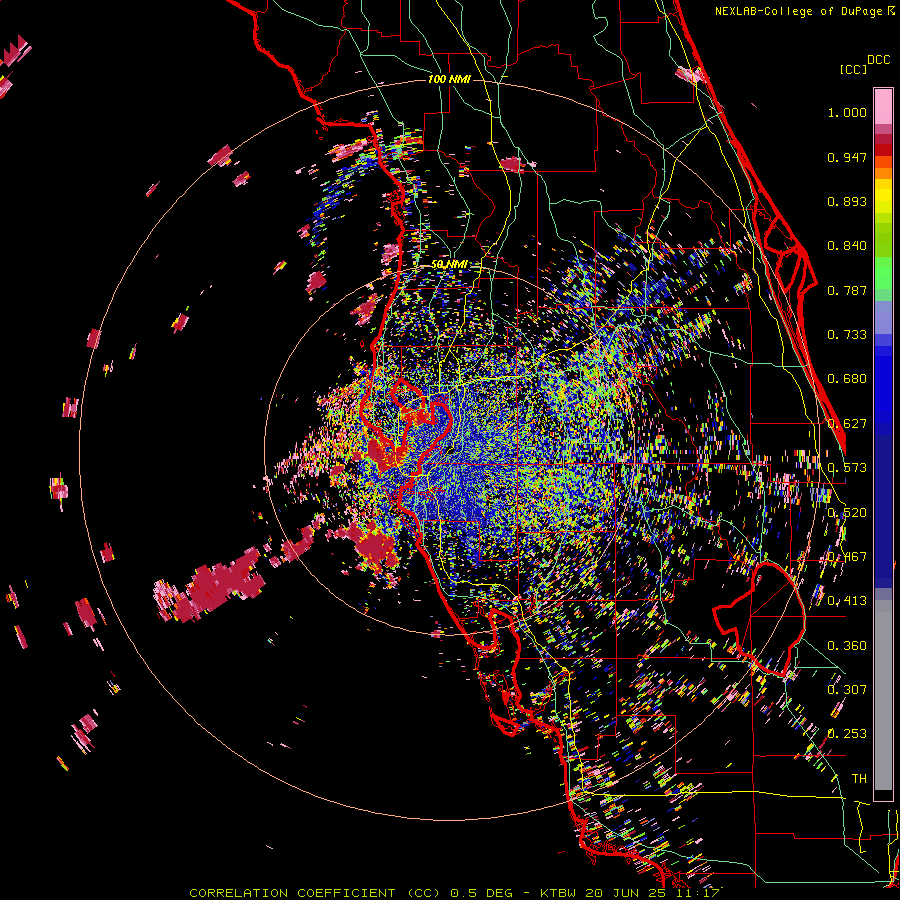Click the DCC product label
Image resolution: width=900 pixels, height=900 pixels.
878,60
